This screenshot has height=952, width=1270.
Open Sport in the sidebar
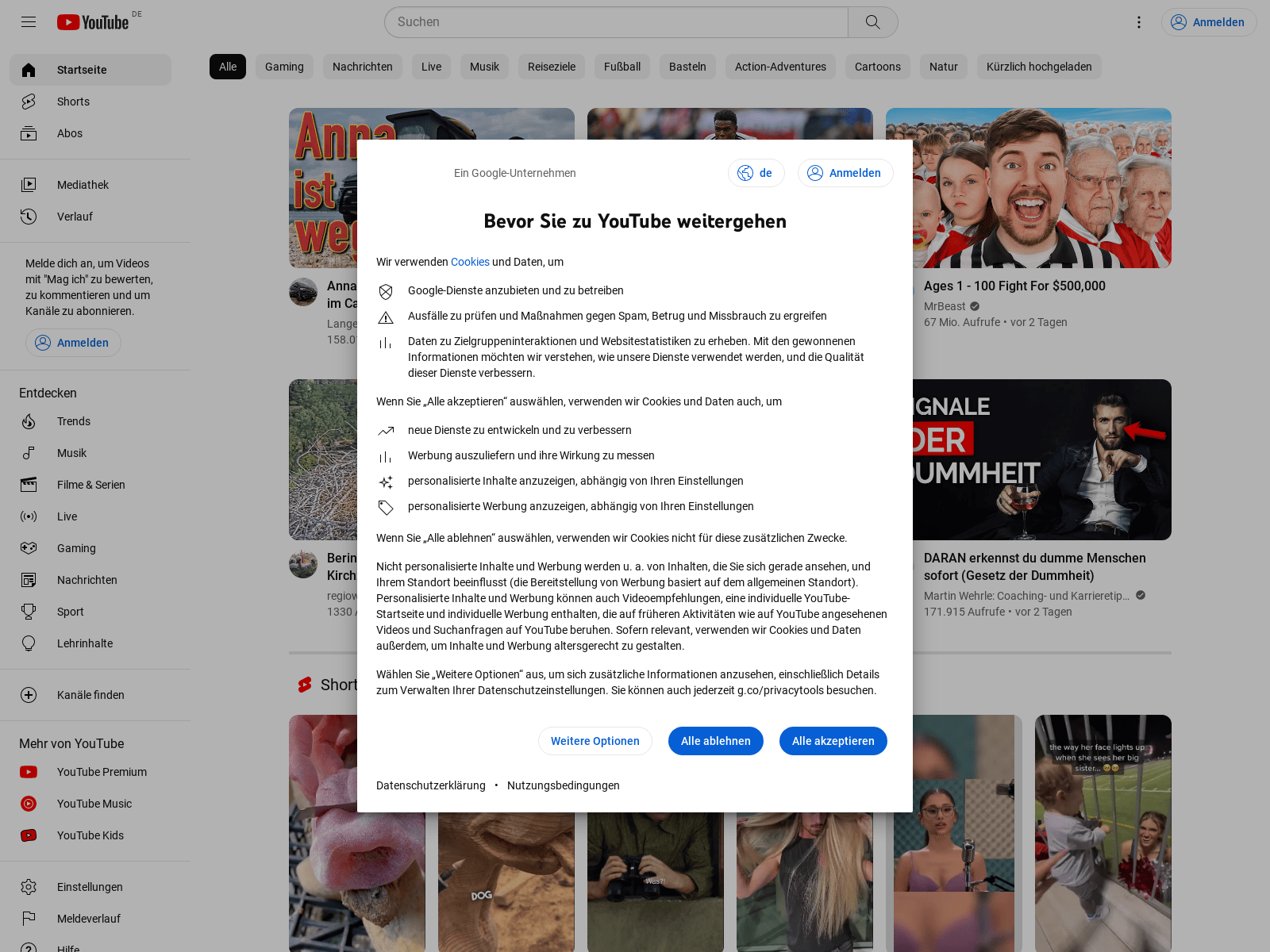click(90, 612)
